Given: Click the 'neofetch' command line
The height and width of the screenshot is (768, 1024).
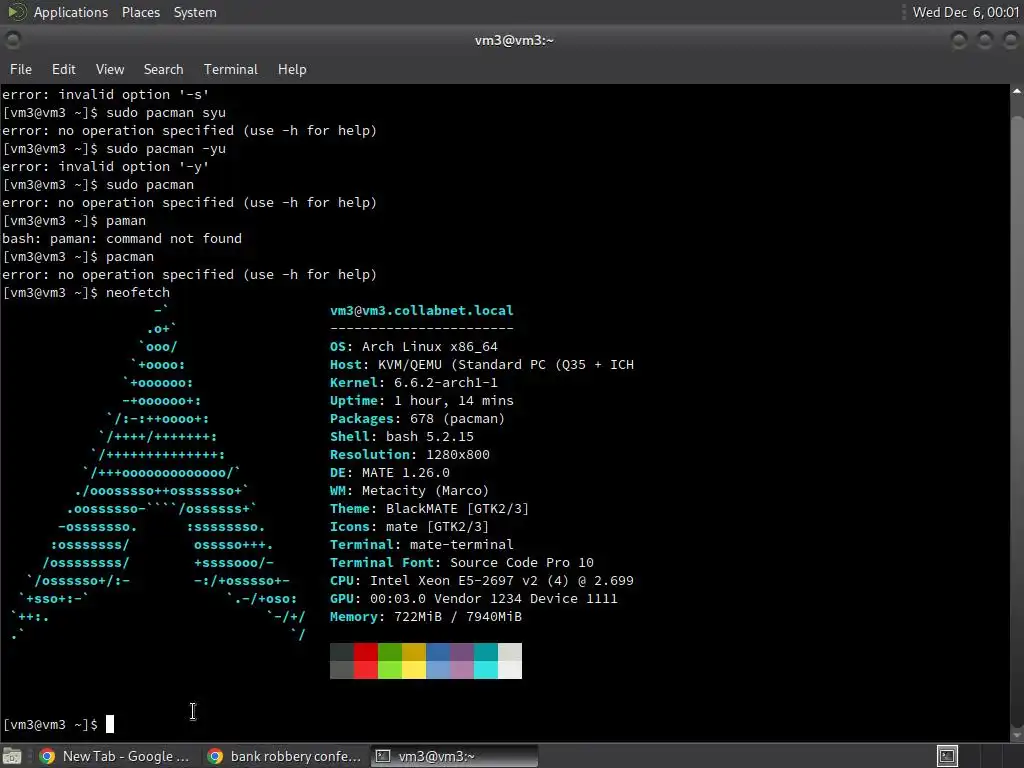Looking at the screenshot, I should pyautogui.click(x=86, y=293).
